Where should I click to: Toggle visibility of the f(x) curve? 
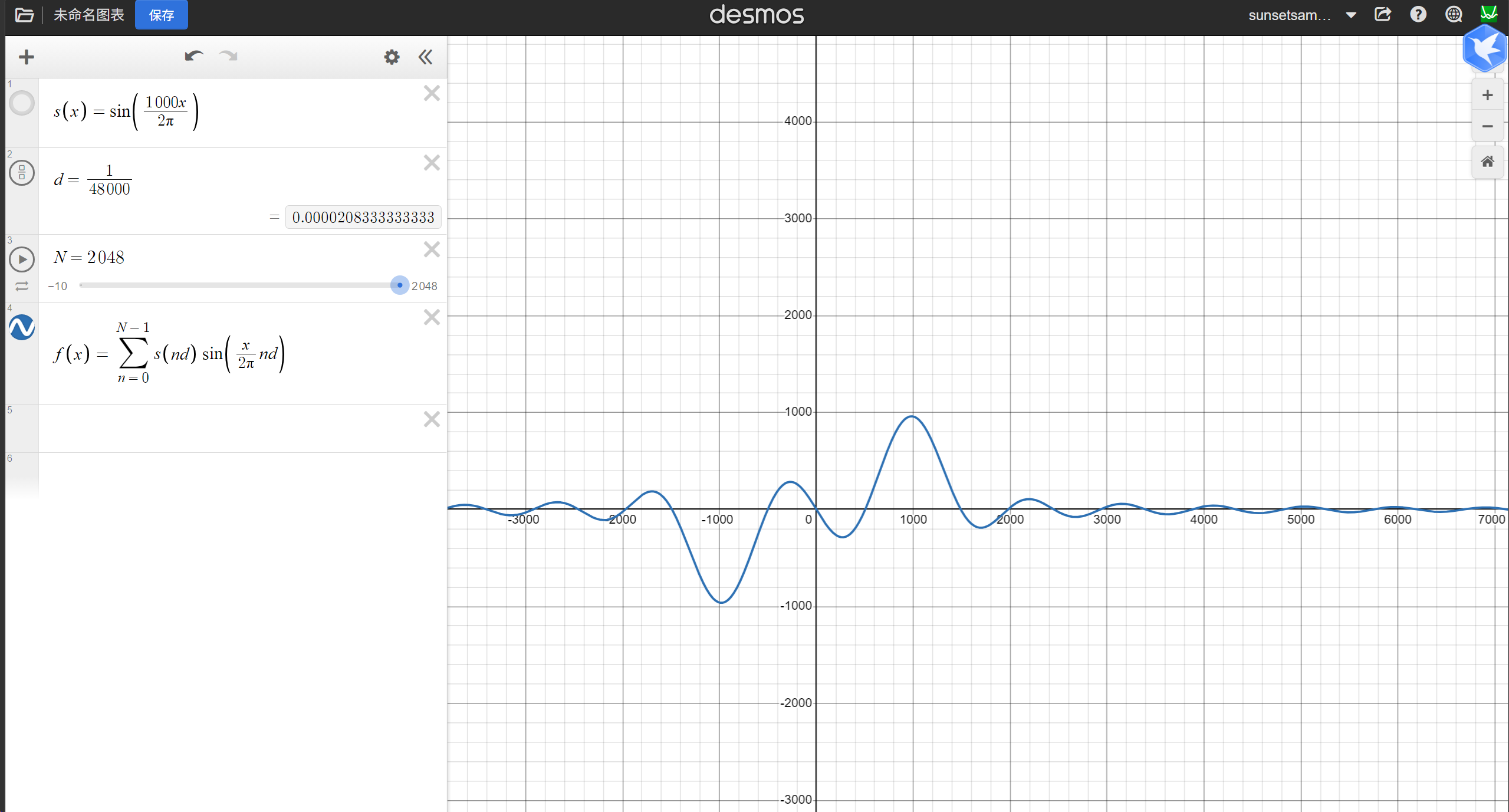pos(22,327)
